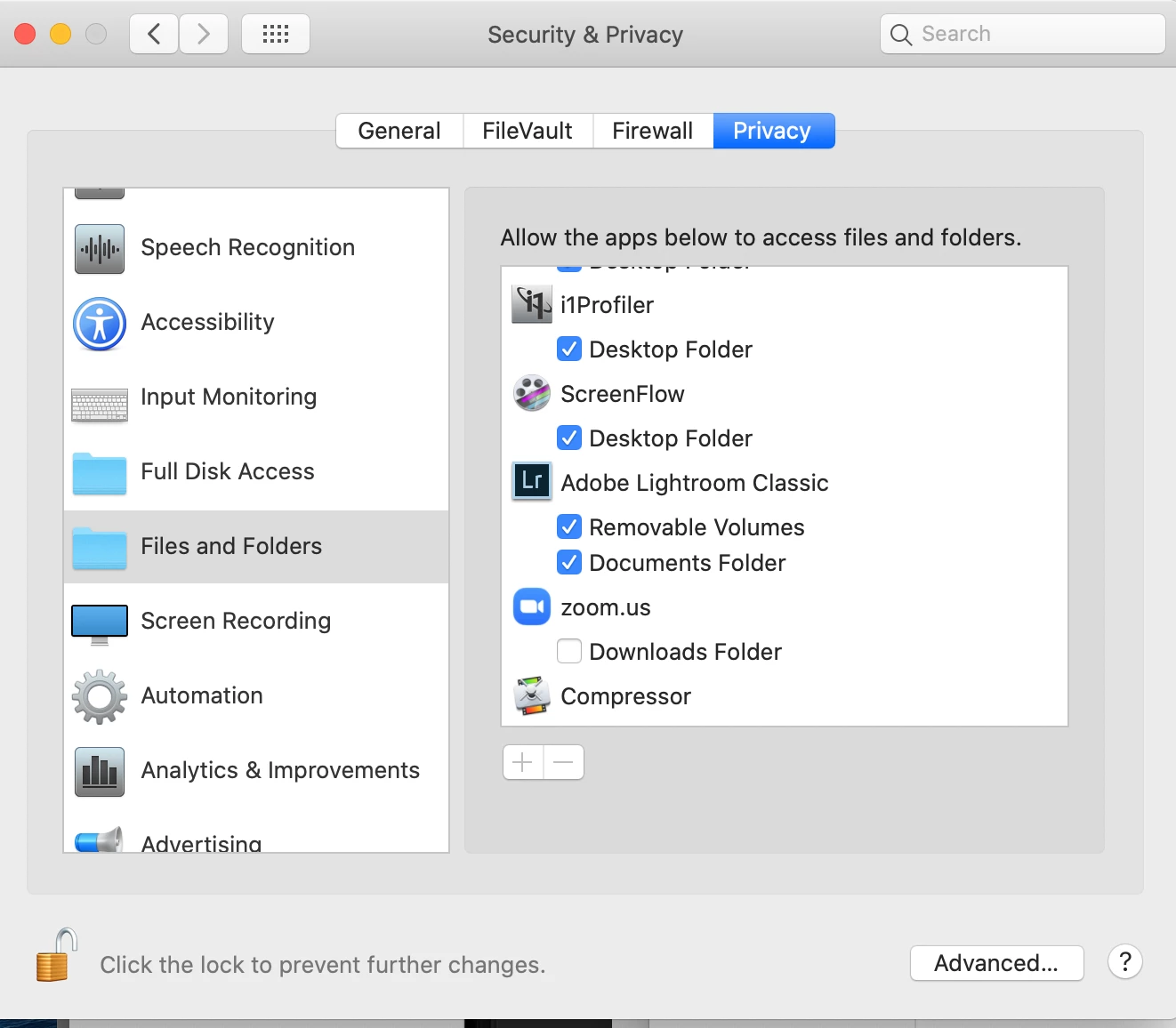Uncheck Removable Volumes for Lightroom Classic
This screenshot has height=1028, width=1176.
(569, 526)
